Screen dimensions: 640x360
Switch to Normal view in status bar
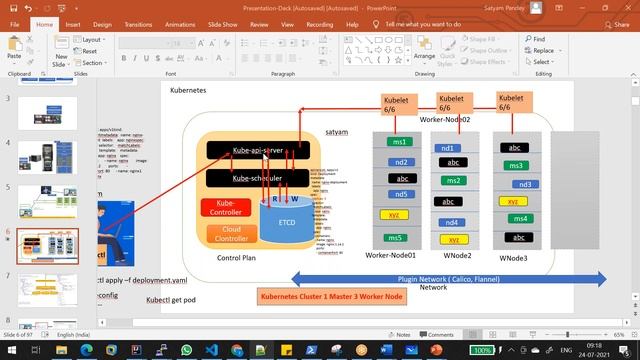click(x=473, y=335)
